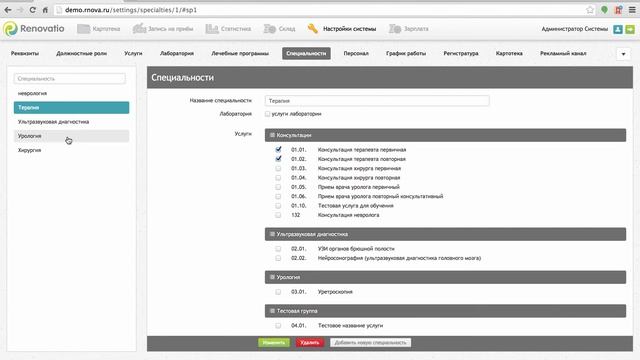Check Консультация хирурга первичная checkbox
This screenshot has width=640, height=360.
click(x=278, y=168)
